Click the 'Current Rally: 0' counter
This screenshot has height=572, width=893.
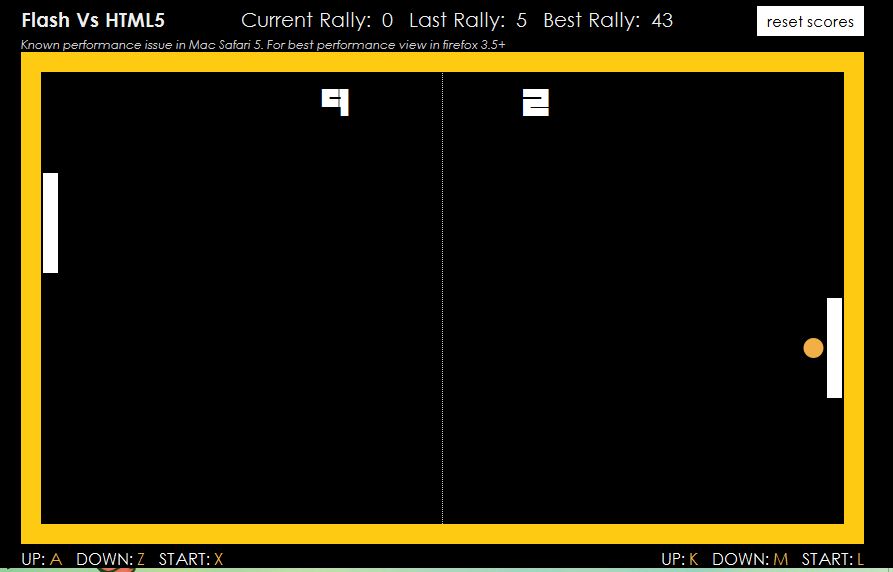[x=317, y=21]
